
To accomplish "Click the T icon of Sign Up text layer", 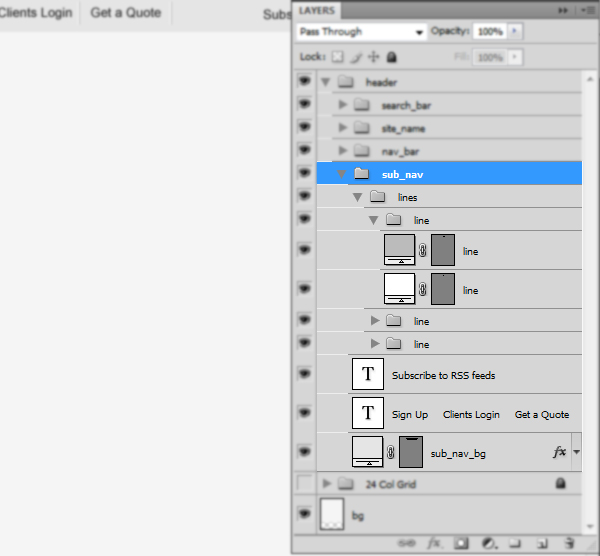I will (368, 413).
